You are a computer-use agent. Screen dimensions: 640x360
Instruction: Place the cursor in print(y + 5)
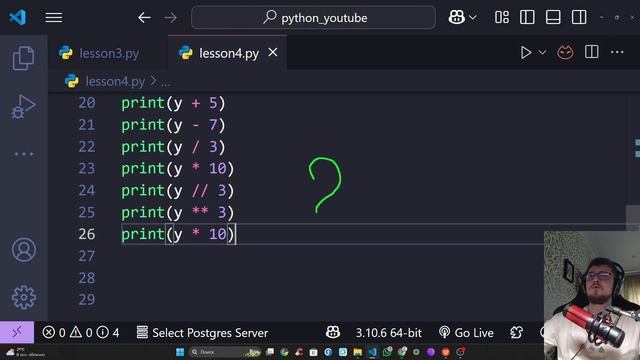173,103
